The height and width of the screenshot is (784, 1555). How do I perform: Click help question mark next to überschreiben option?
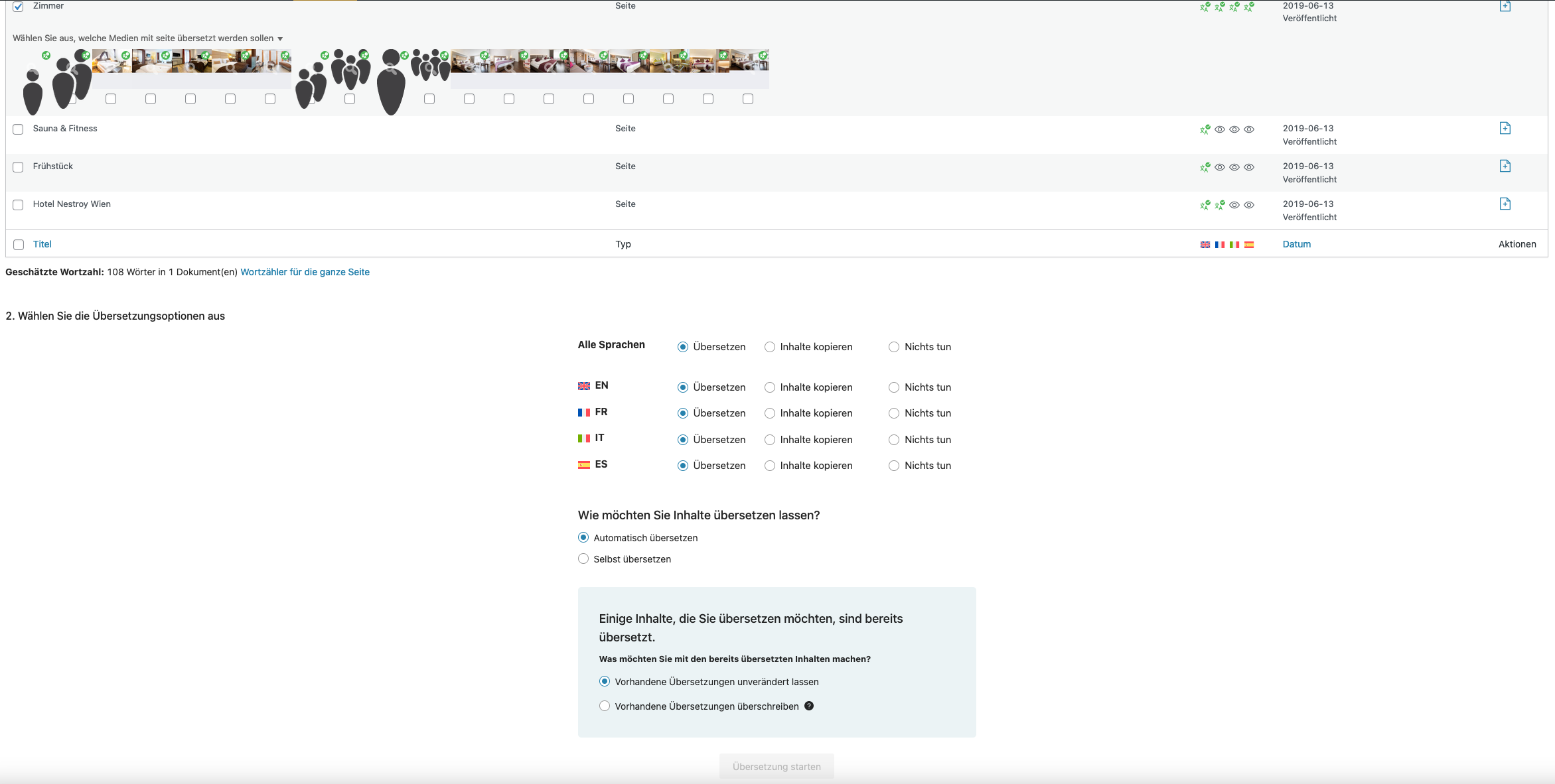(x=808, y=706)
